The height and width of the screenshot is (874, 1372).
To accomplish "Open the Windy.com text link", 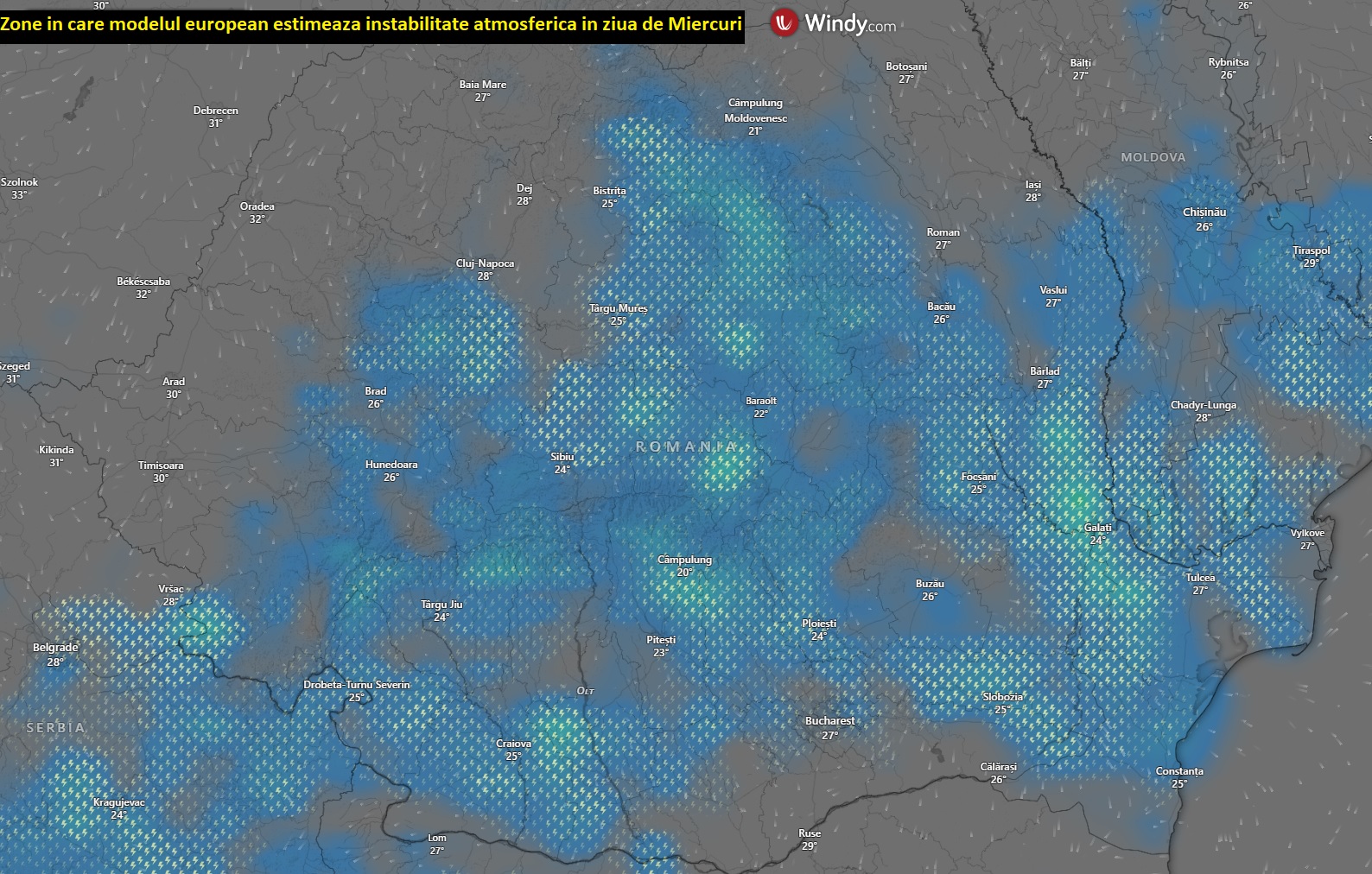I will (x=850, y=24).
